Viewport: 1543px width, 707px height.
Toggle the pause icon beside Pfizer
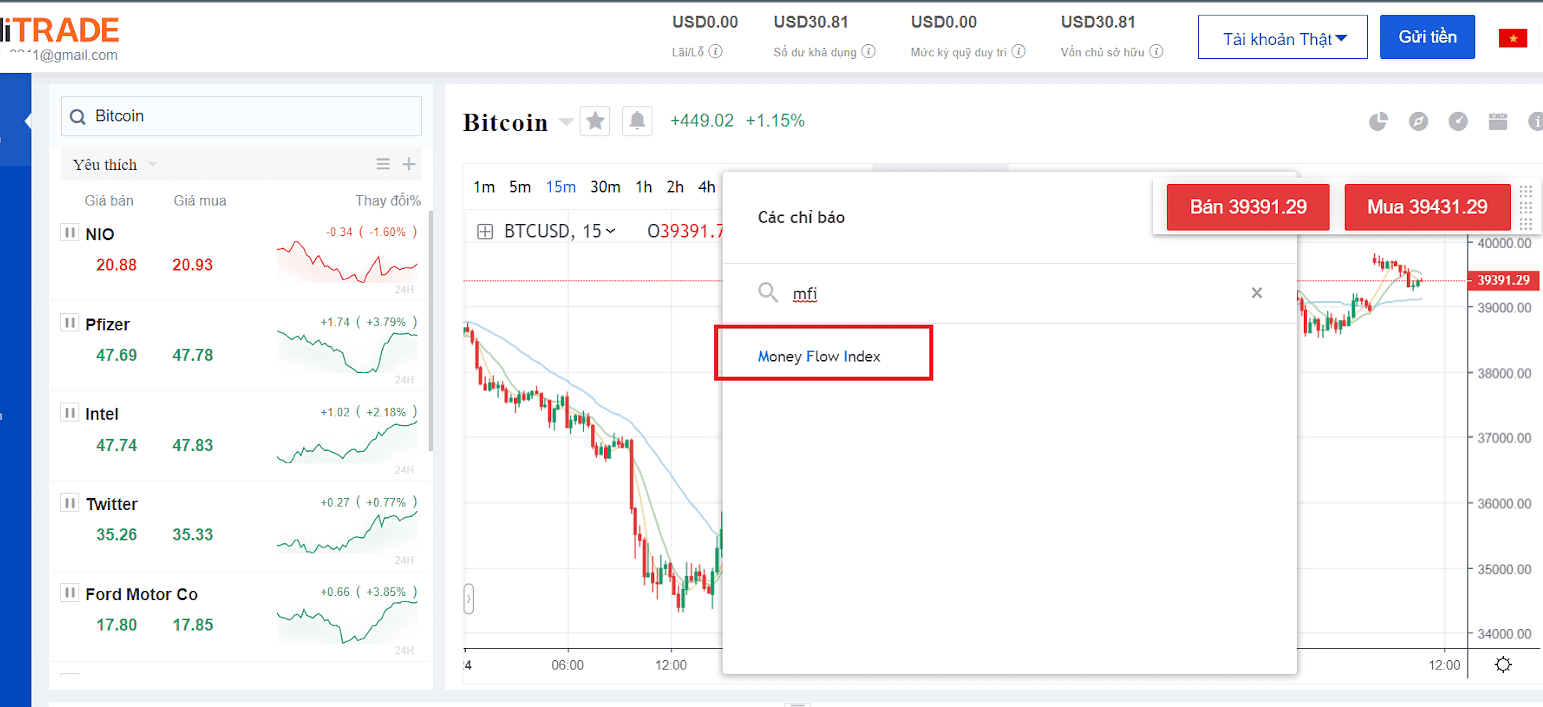69,322
